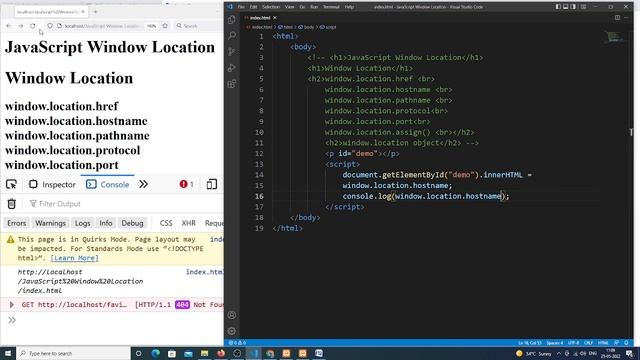Close the index.html editor tab

click(x=275, y=18)
